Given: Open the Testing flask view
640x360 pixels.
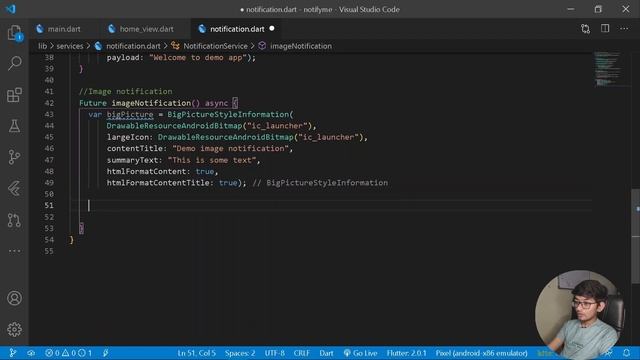Looking at the screenshot, I should 14,126.
